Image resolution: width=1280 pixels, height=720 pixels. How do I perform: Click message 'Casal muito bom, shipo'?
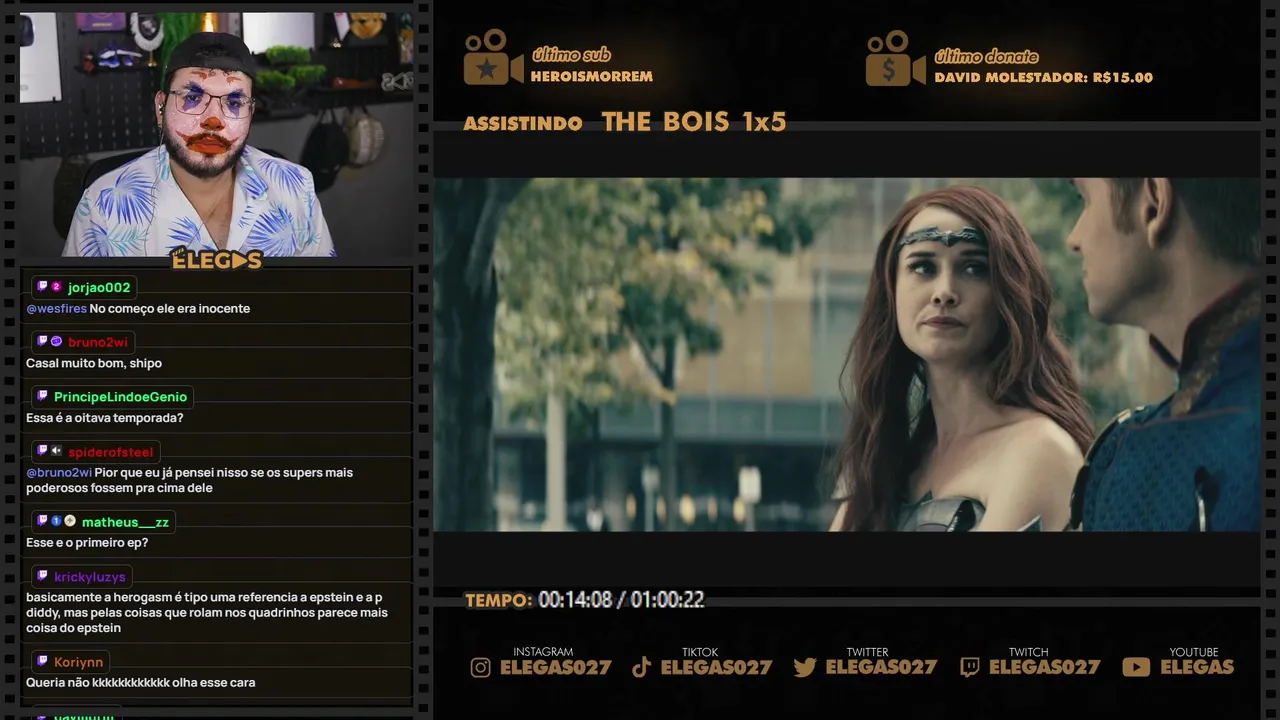[x=94, y=364]
